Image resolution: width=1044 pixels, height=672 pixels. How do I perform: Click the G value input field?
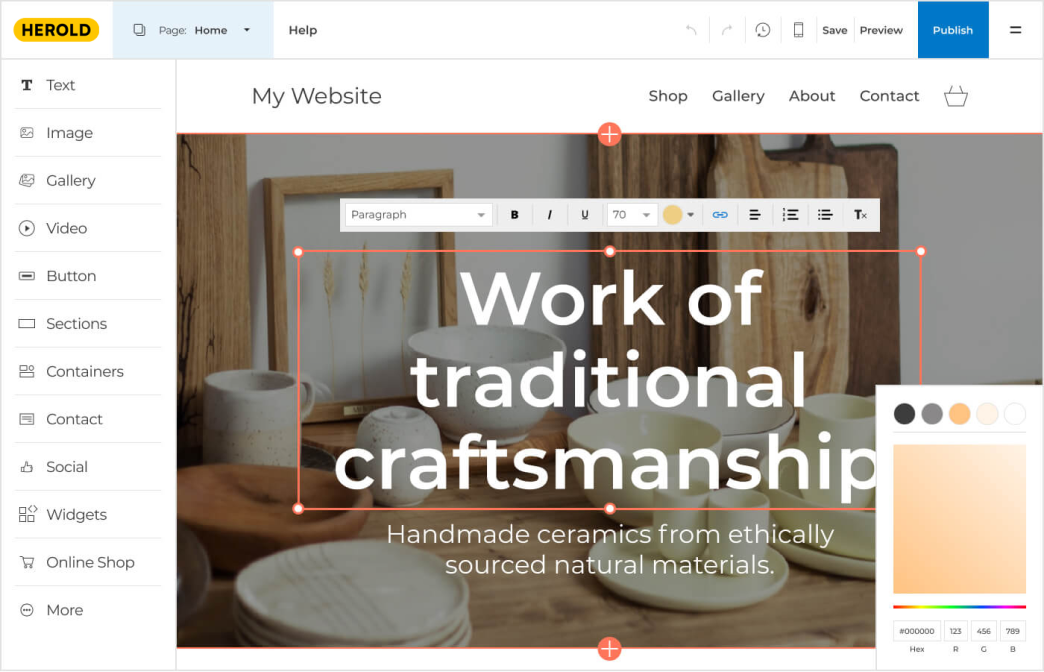click(x=983, y=631)
